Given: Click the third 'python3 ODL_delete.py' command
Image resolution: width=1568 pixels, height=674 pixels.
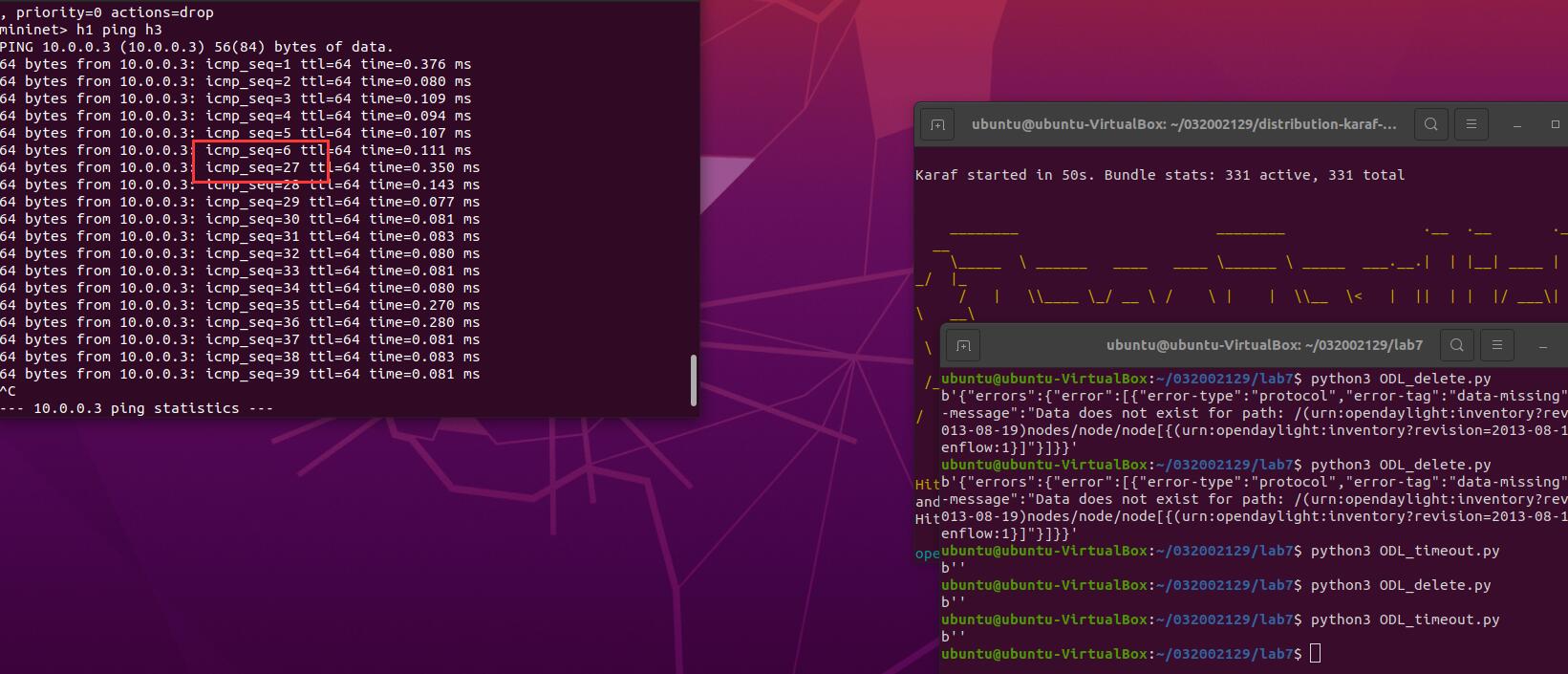Looking at the screenshot, I should pyautogui.click(x=1401, y=585).
